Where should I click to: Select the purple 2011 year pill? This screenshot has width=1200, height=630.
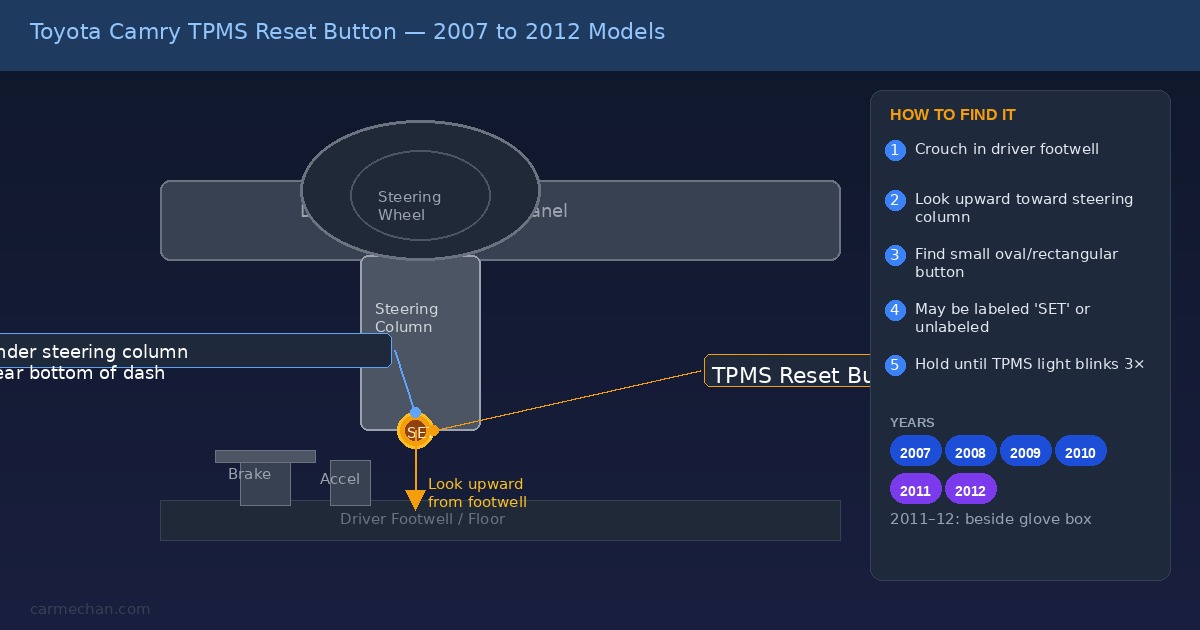click(x=915, y=490)
